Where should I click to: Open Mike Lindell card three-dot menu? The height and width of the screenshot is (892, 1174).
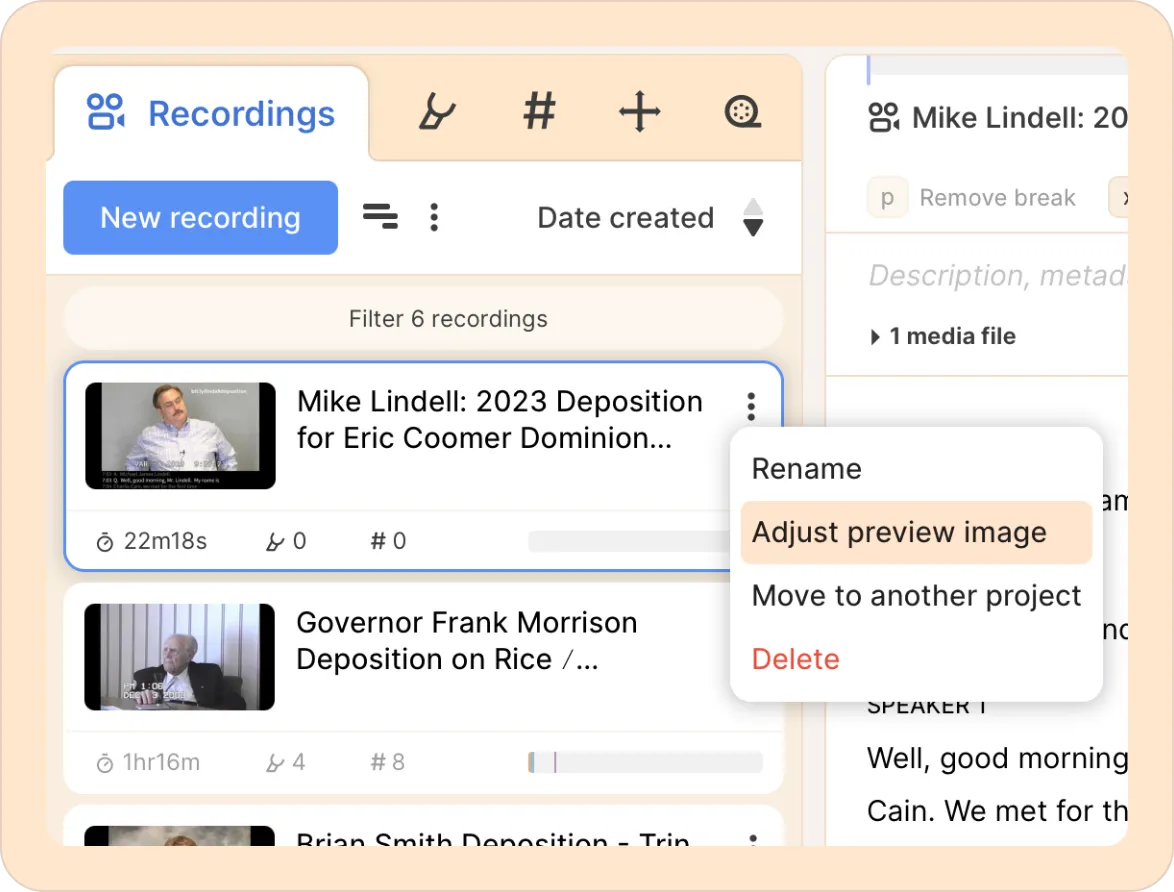pyautogui.click(x=751, y=407)
